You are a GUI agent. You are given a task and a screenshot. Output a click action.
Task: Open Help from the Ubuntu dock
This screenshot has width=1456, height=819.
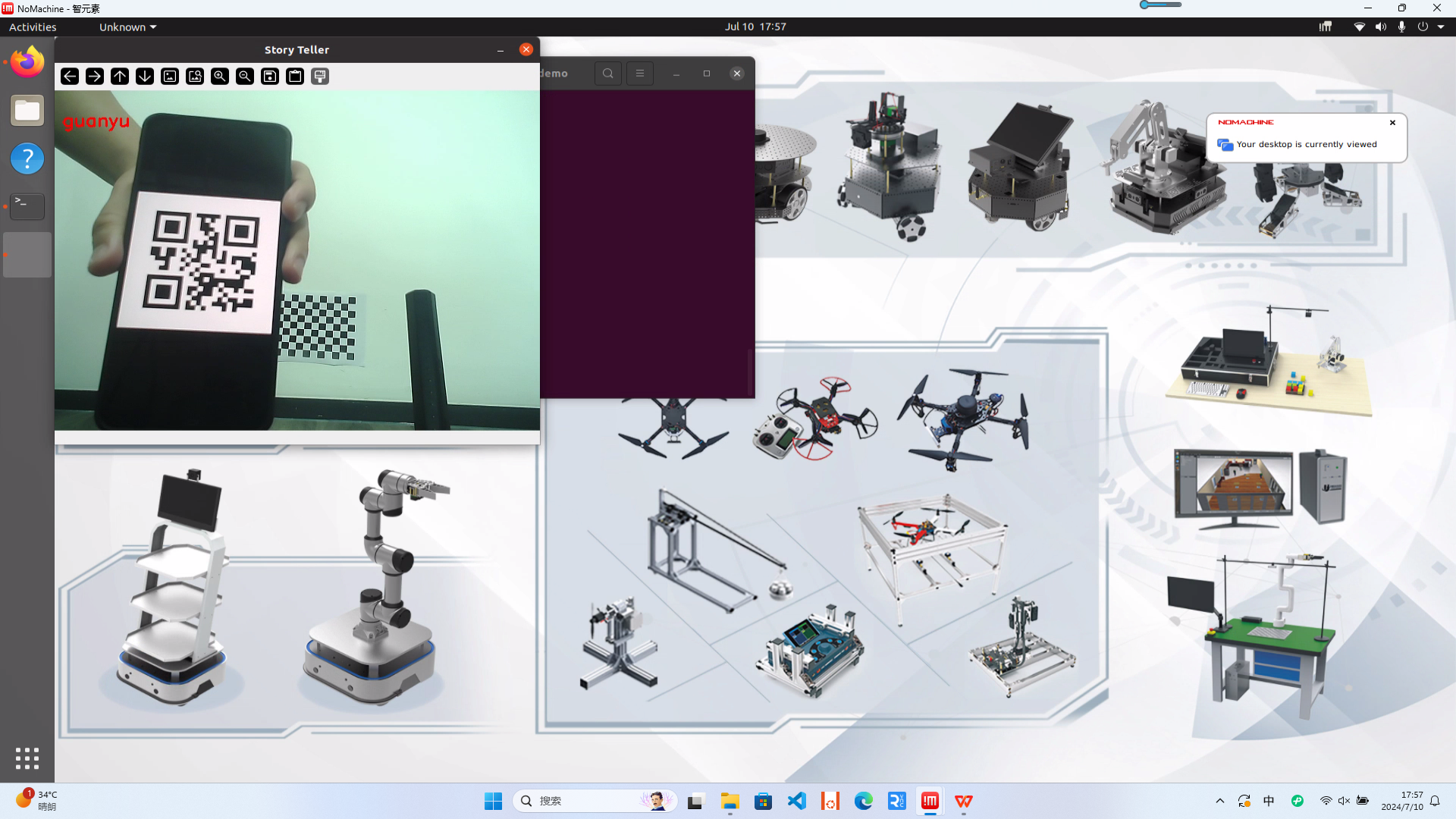27,158
